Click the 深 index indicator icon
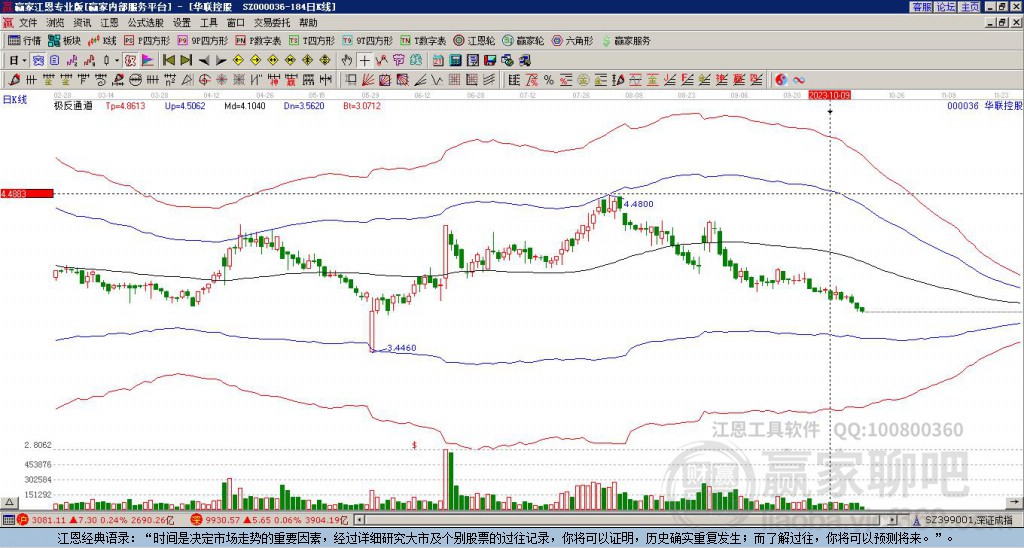 (195, 520)
